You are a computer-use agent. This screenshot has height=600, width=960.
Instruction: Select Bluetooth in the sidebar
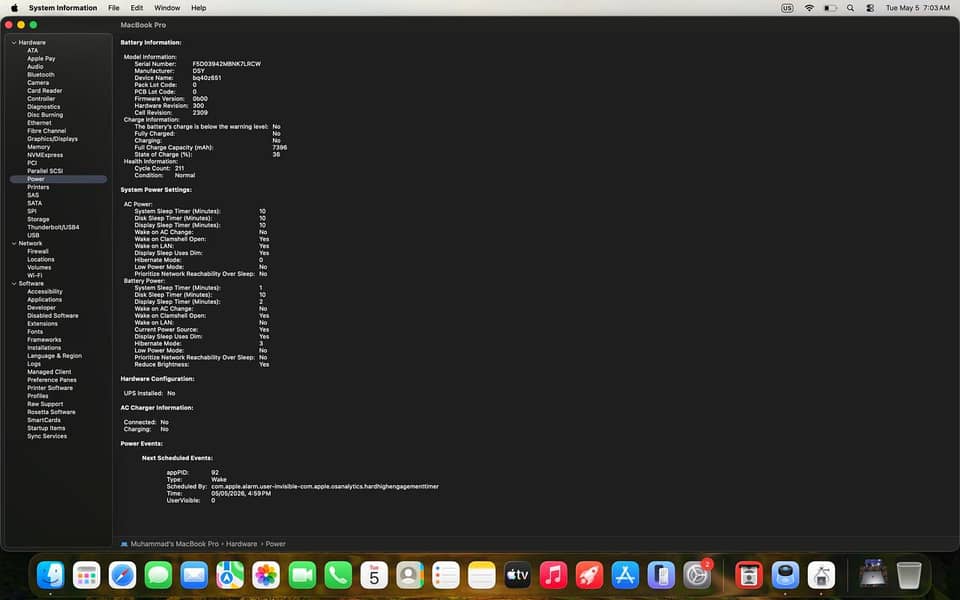tap(41, 75)
